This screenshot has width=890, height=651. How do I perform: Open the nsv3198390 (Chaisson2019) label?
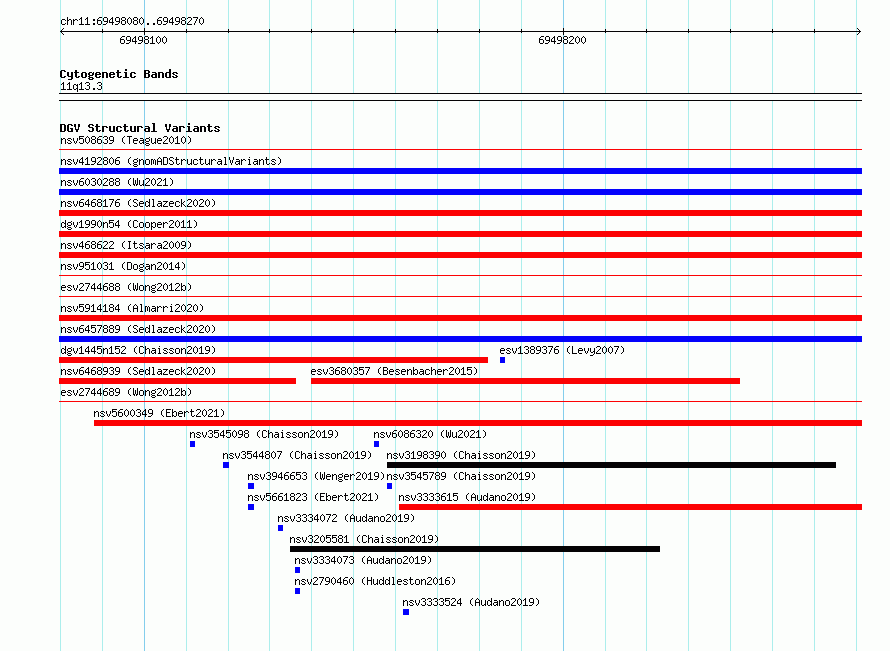coord(461,455)
